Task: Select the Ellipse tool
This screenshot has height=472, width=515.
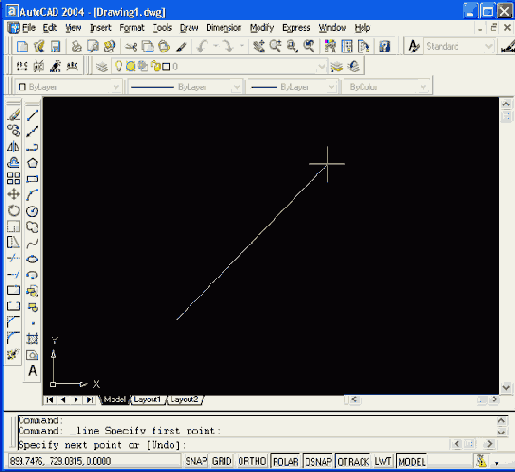Action: coord(32,259)
